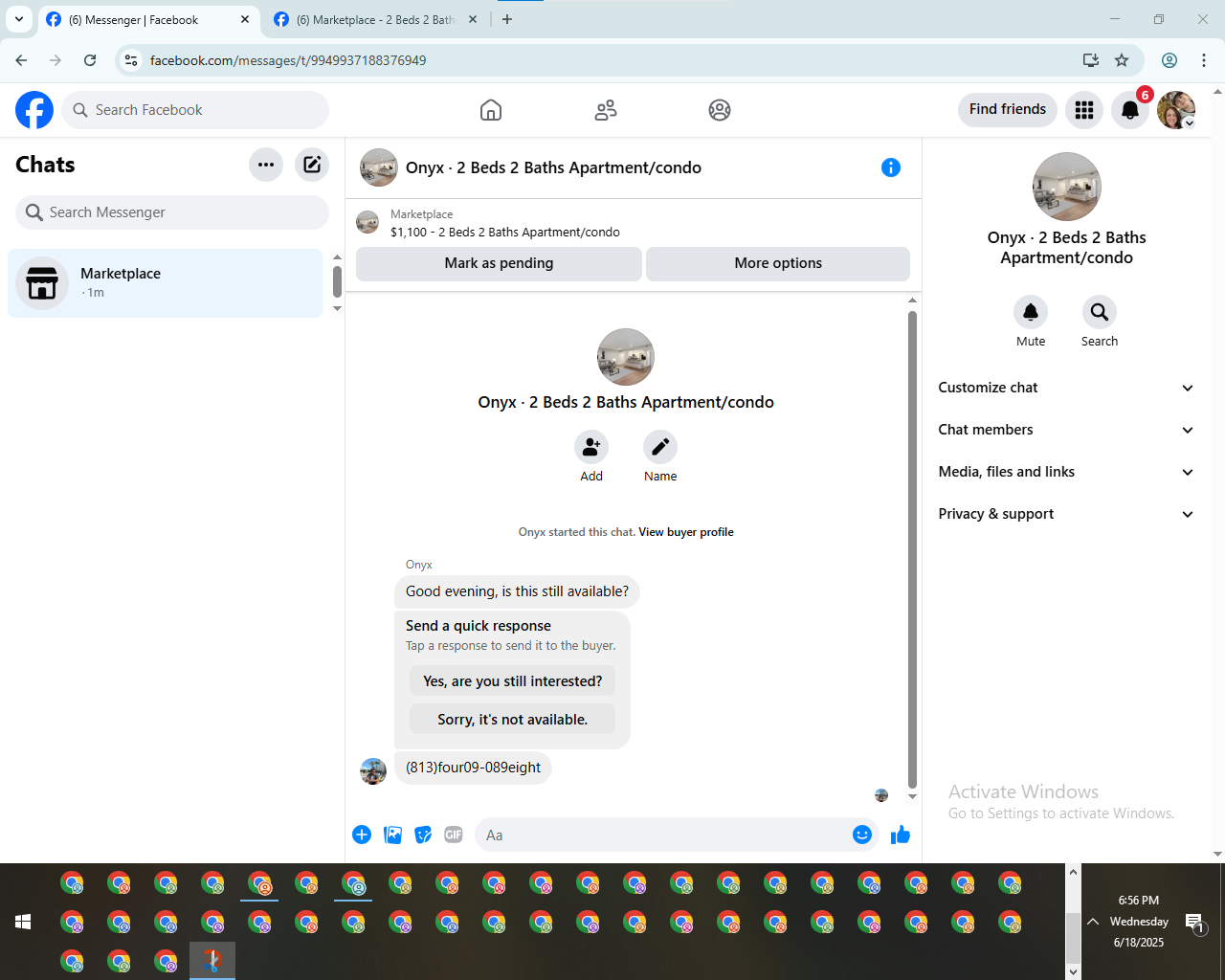Go back in browser history

pos(21,60)
